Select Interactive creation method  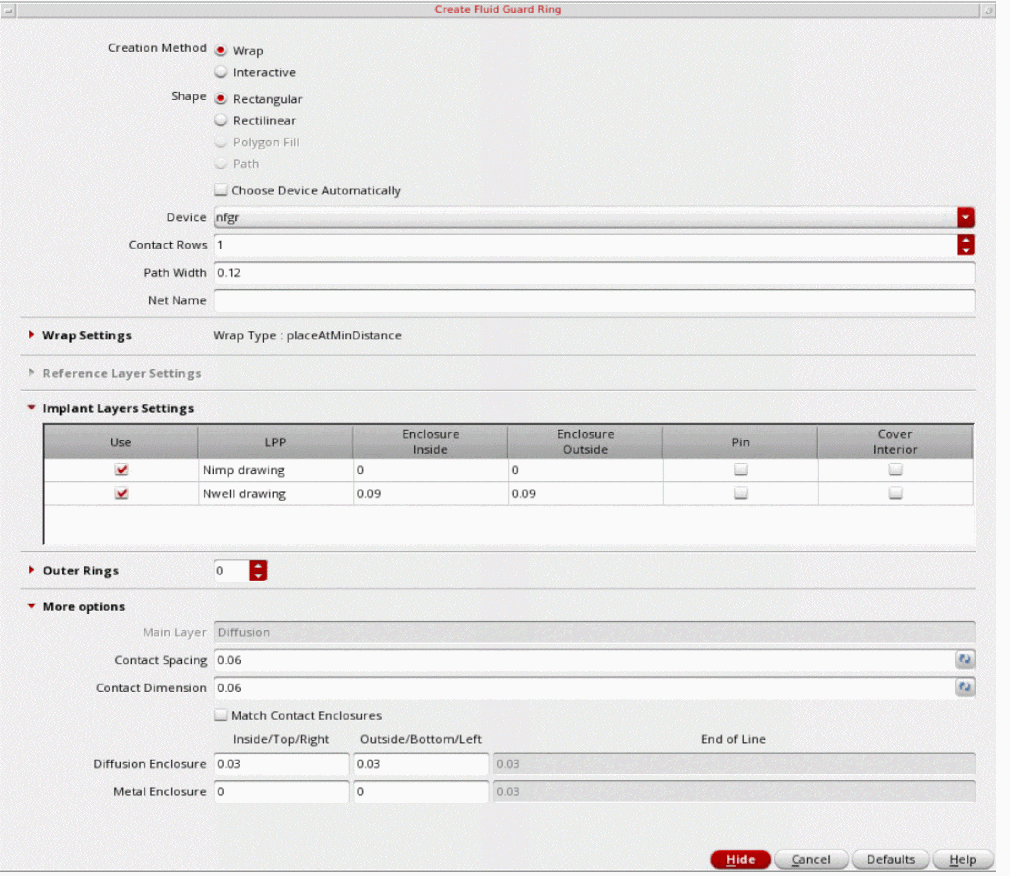(x=222, y=72)
